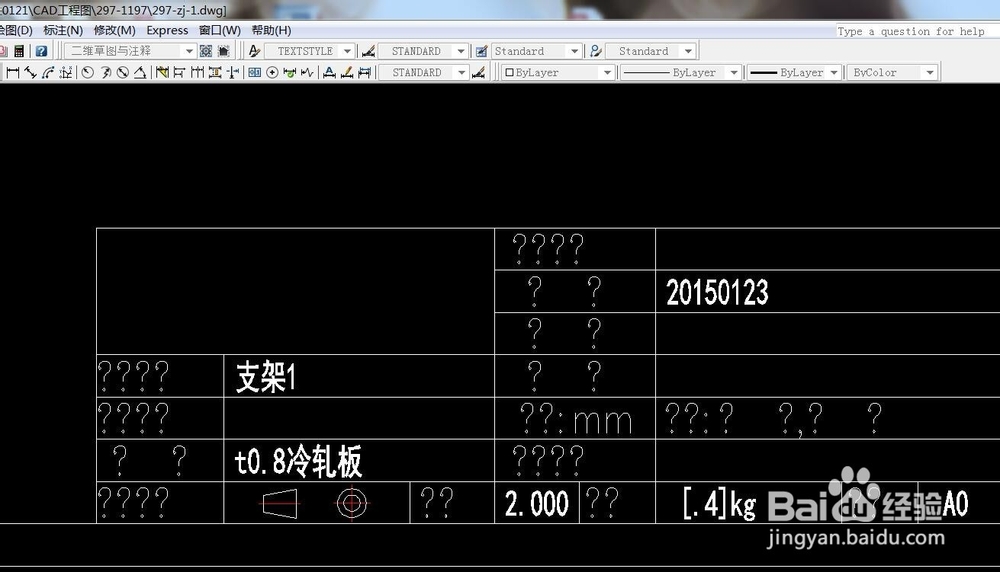Open the 绘图(D) menu
Screen dimensions: 1000x572
coord(15,30)
